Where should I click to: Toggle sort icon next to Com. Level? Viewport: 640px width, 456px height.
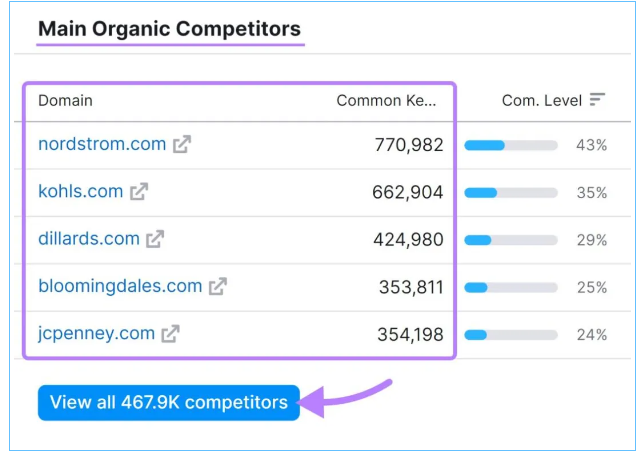click(x=597, y=99)
